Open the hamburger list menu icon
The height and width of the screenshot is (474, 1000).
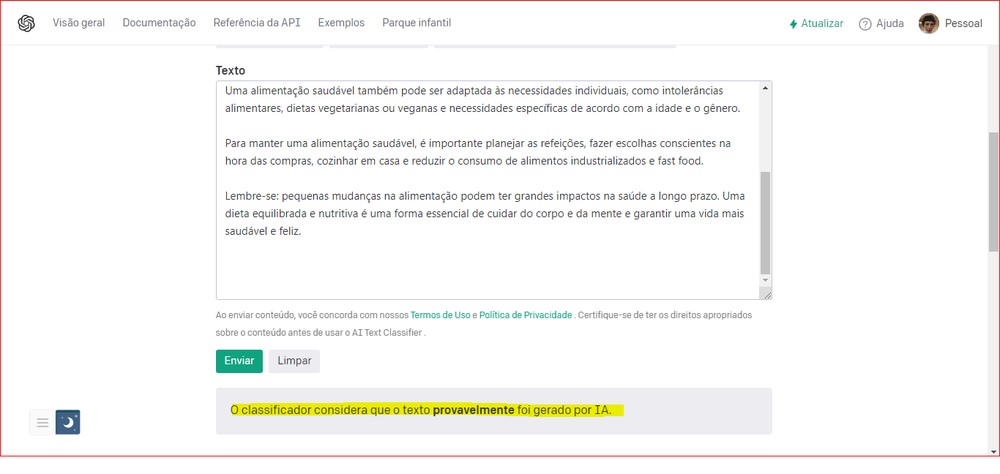point(43,422)
